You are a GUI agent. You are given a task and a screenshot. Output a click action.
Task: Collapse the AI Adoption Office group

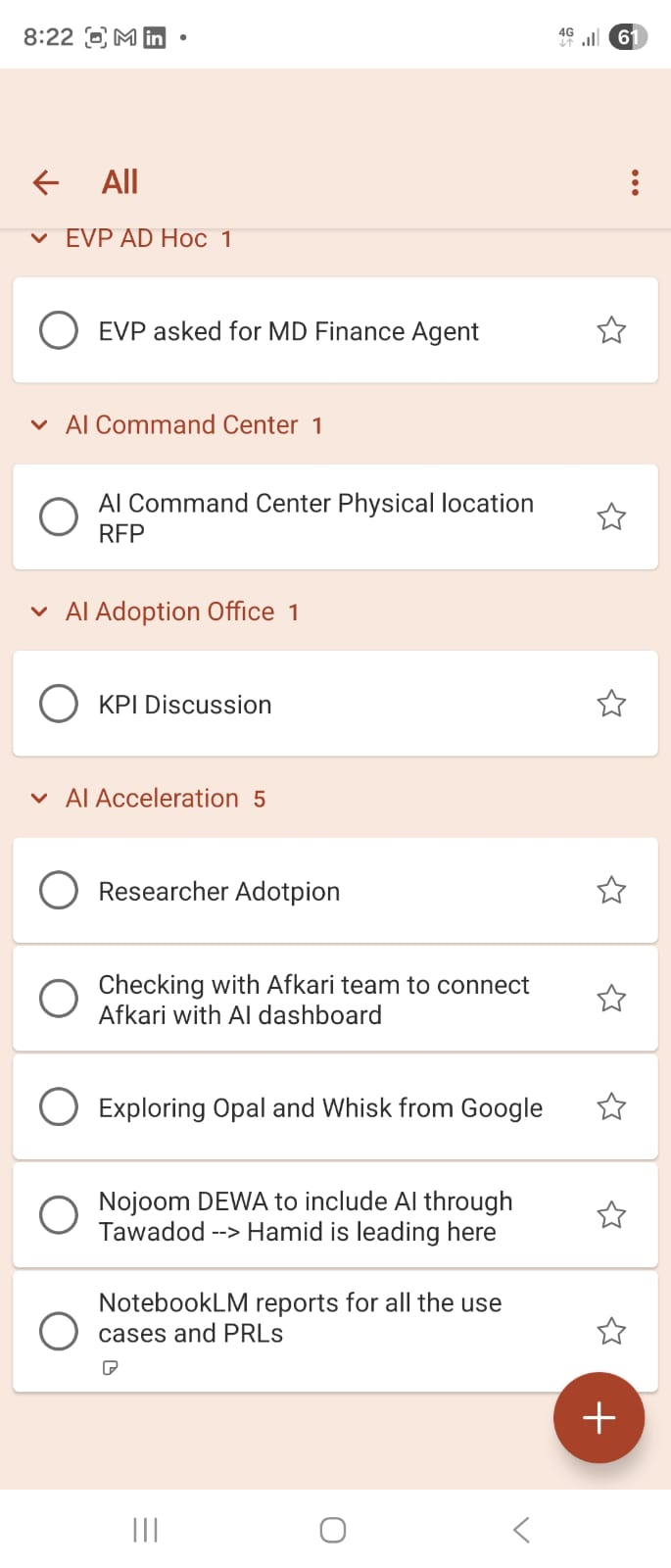click(39, 612)
